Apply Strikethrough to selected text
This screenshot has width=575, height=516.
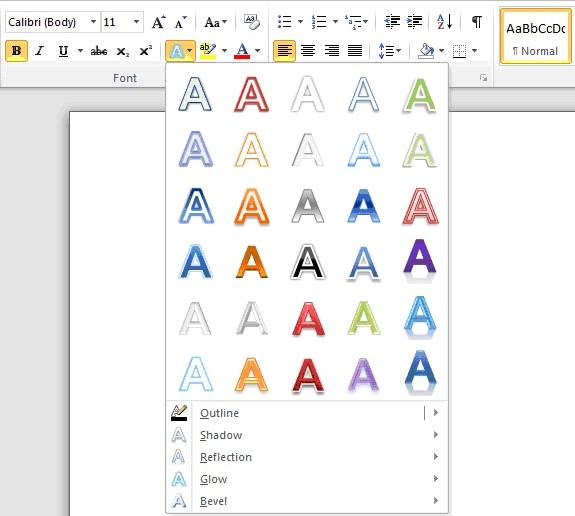99,51
